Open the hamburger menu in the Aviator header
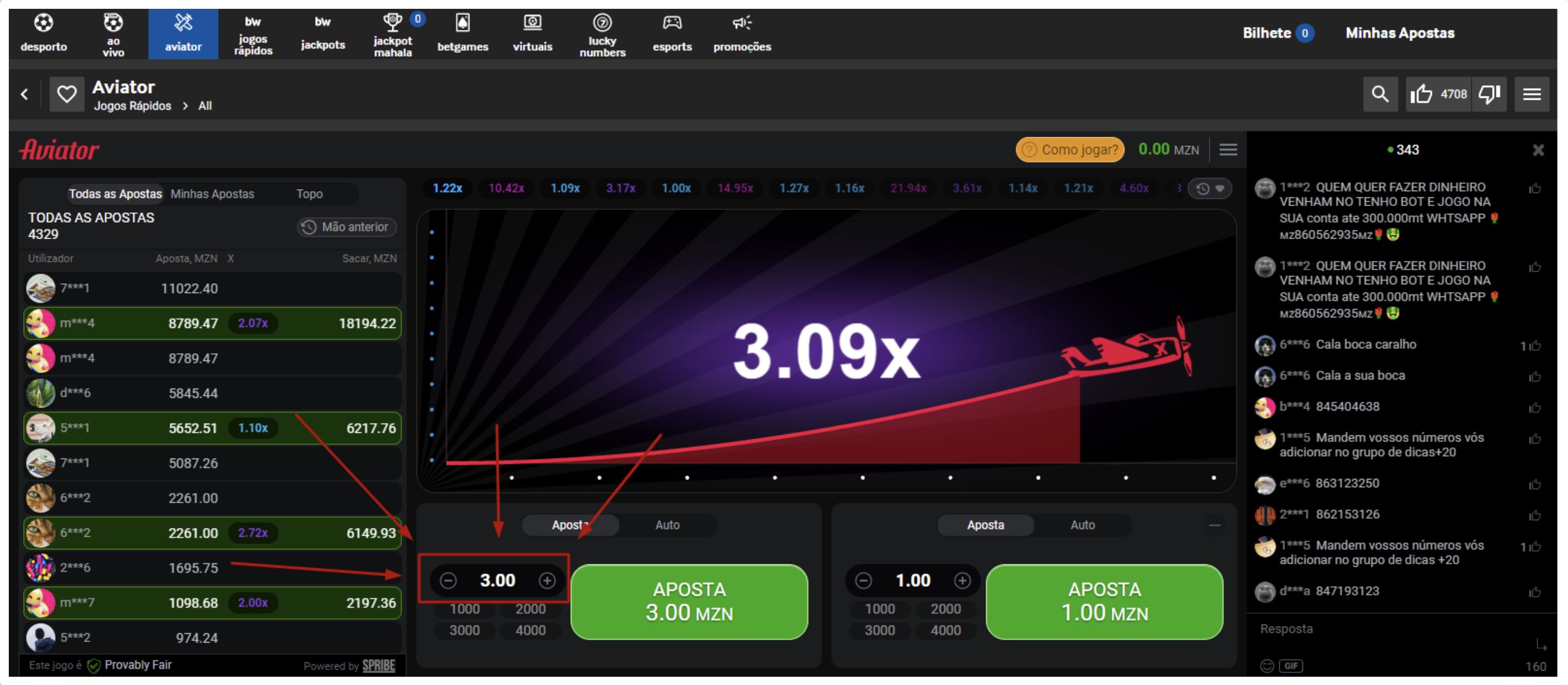This screenshot has height=685, width=1568. pos(1532,94)
